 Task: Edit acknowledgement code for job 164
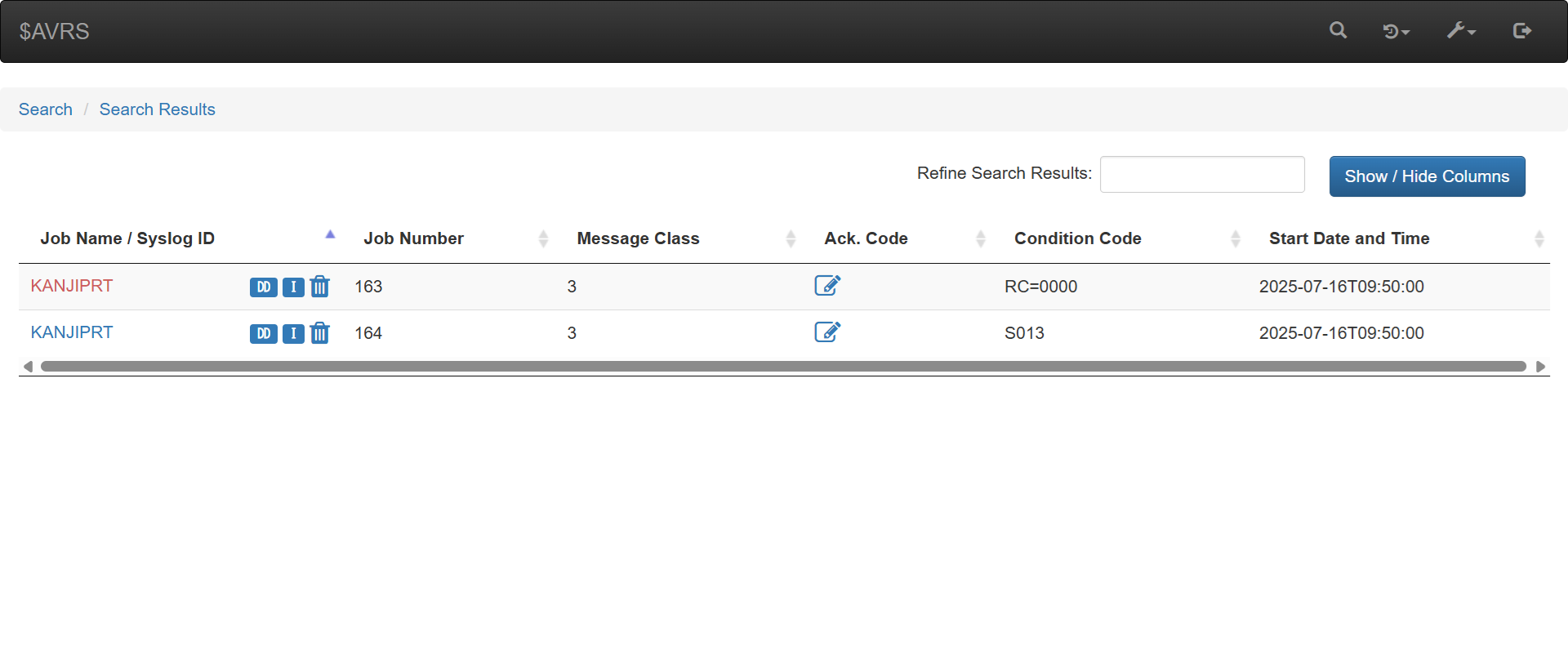(x=827, y=332)
